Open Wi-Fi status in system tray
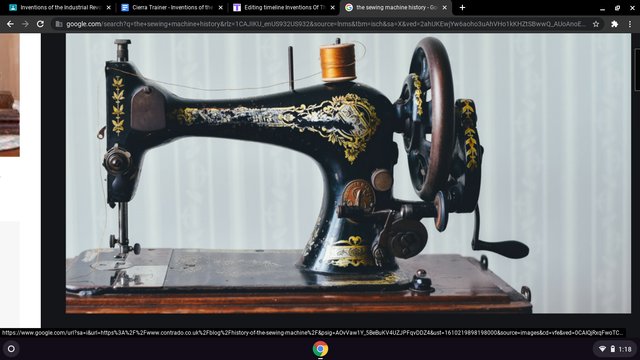 point(602,349)
